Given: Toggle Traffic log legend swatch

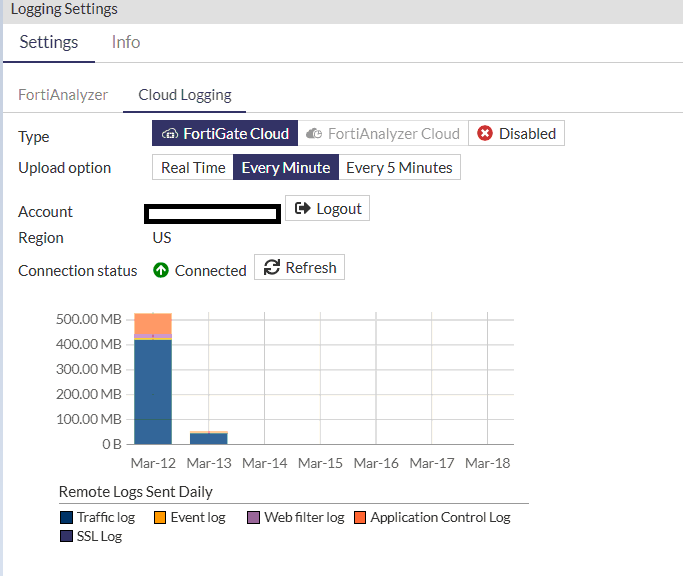Looking at the screenshot, I should click(x=66, y=517).
